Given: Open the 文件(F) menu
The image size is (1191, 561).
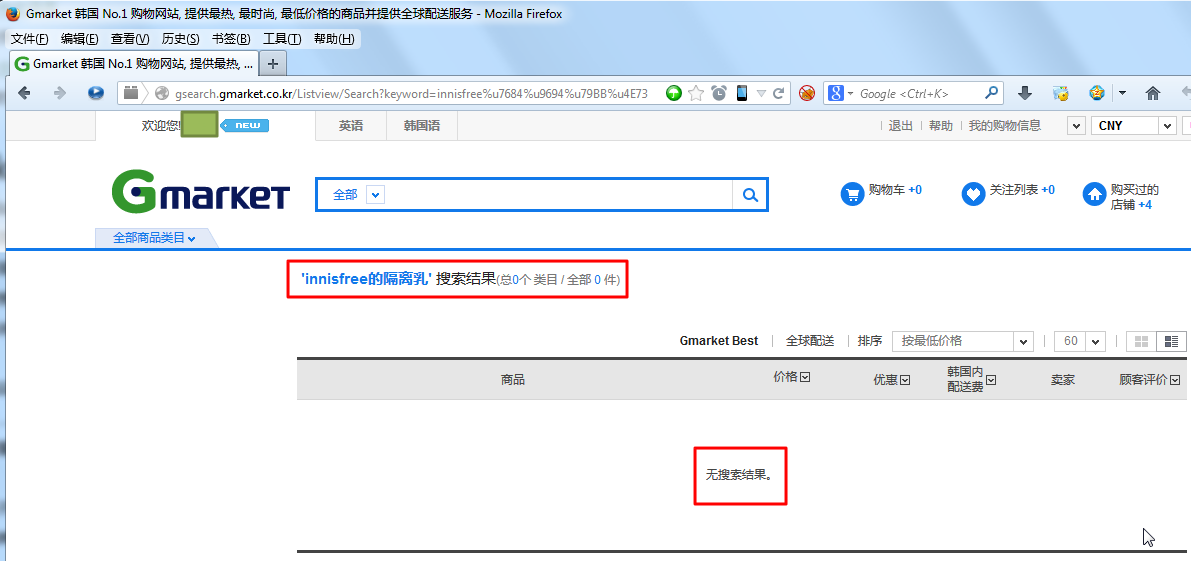Looking at the screenshot, I should click(30, 39).
